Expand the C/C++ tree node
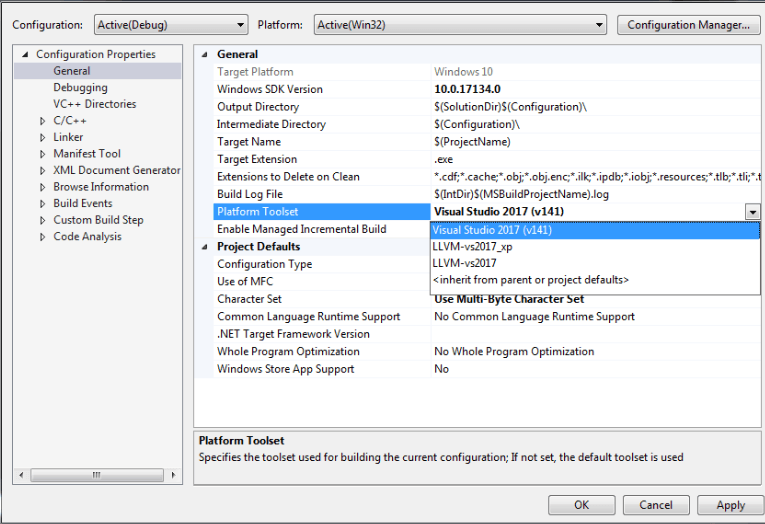 click(x=43, y=121)
